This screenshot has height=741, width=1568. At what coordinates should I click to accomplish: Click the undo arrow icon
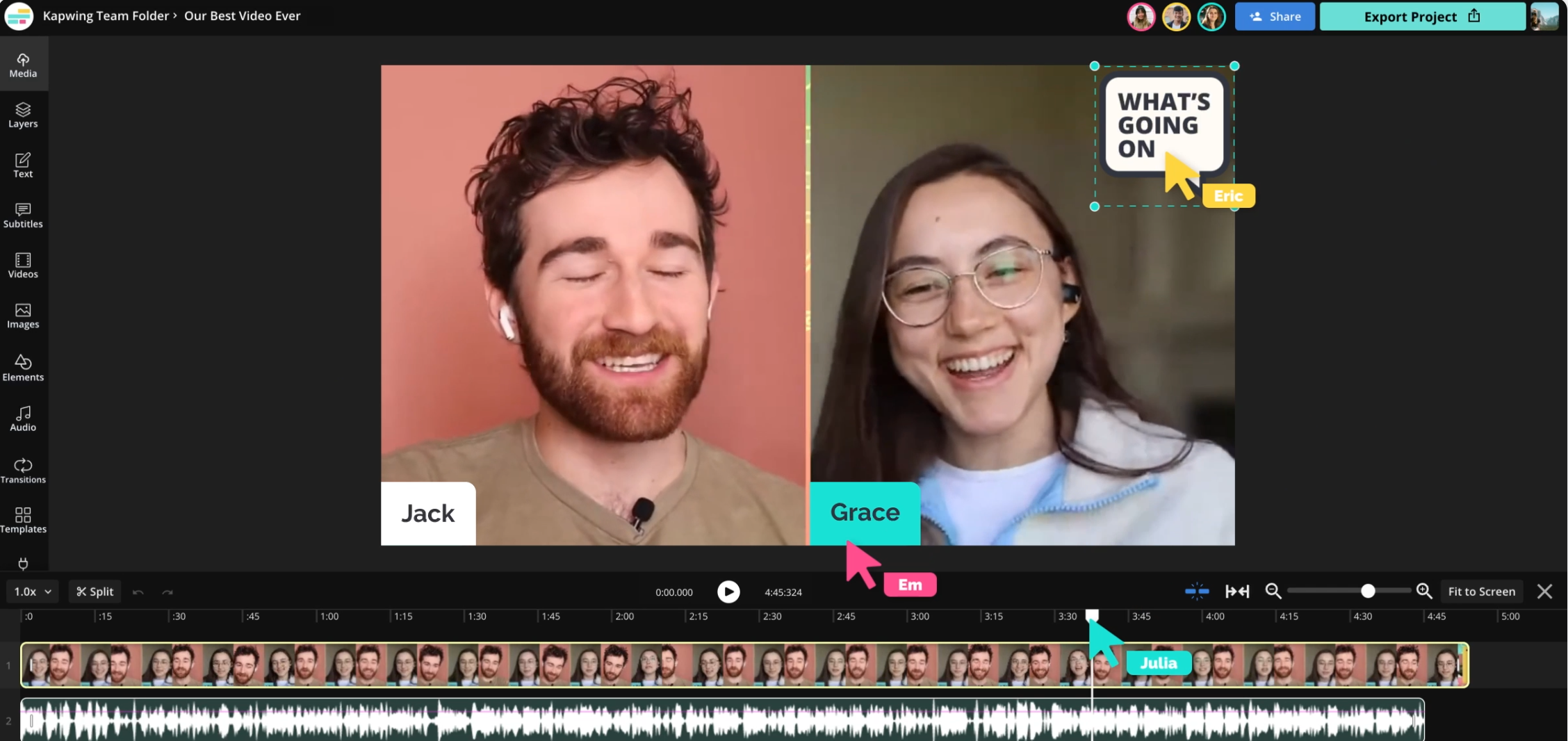coord(138,592)
